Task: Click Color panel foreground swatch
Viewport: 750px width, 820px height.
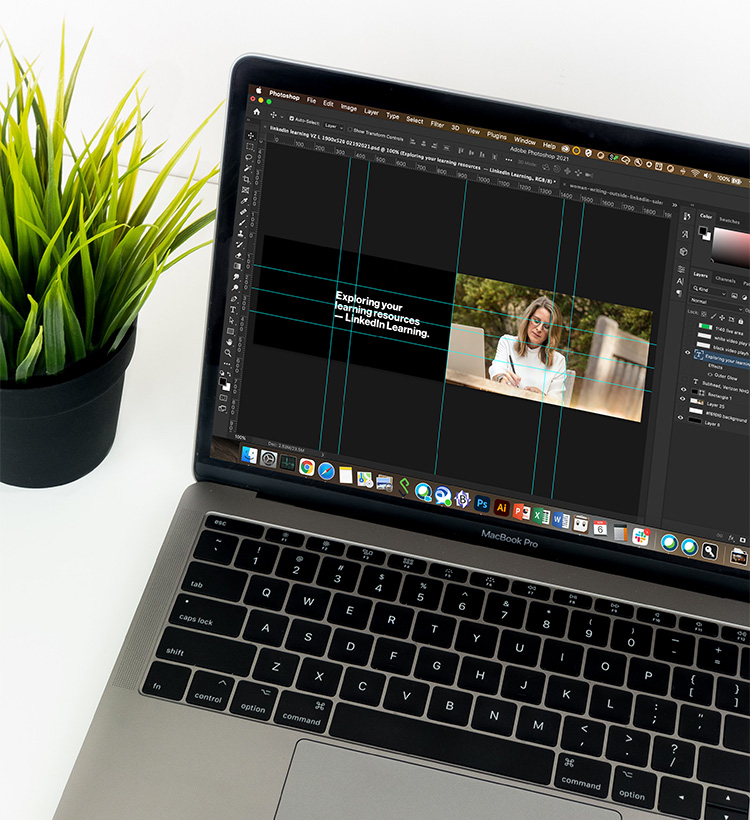Action: point(703,231)
